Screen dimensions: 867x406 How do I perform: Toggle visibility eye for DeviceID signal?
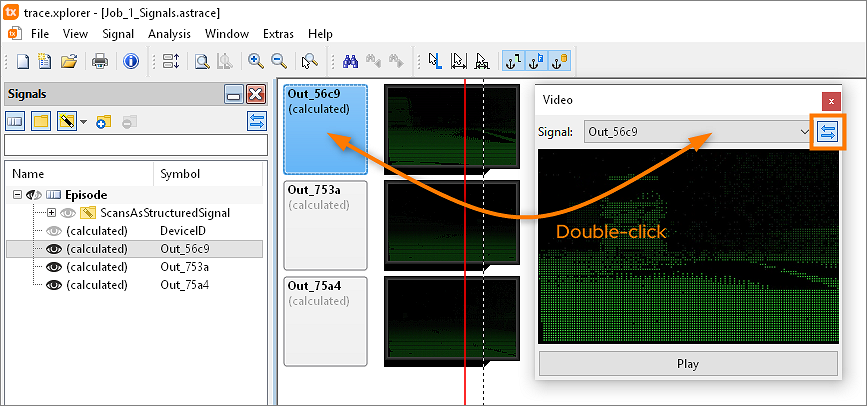pyautogui.click(x=54, y=231)
